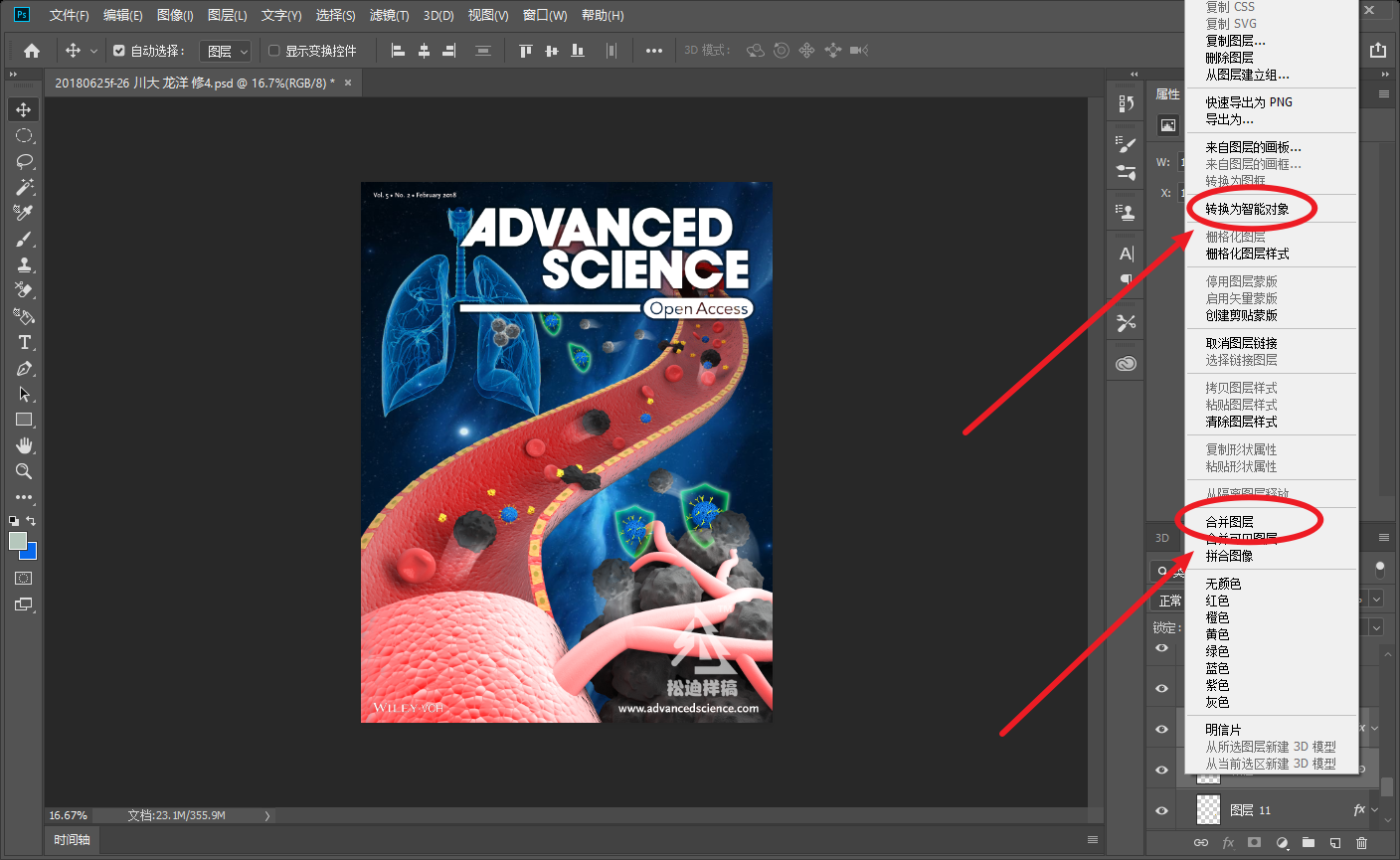Select the Brush tool
The height and width of the screenshot is (860, 1400).
coord(24,239)
